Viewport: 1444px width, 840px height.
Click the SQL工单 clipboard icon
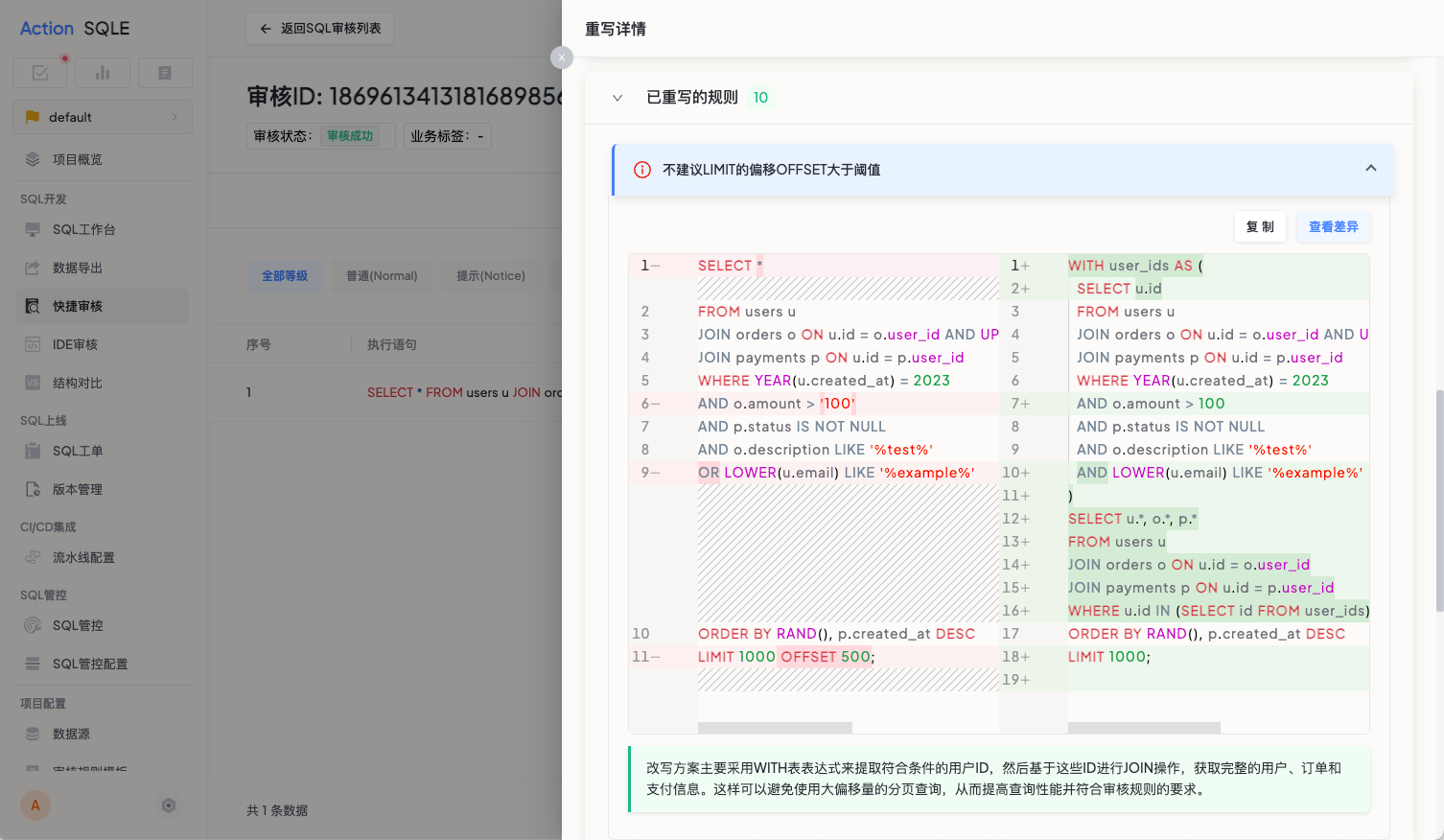click(33, 451)
